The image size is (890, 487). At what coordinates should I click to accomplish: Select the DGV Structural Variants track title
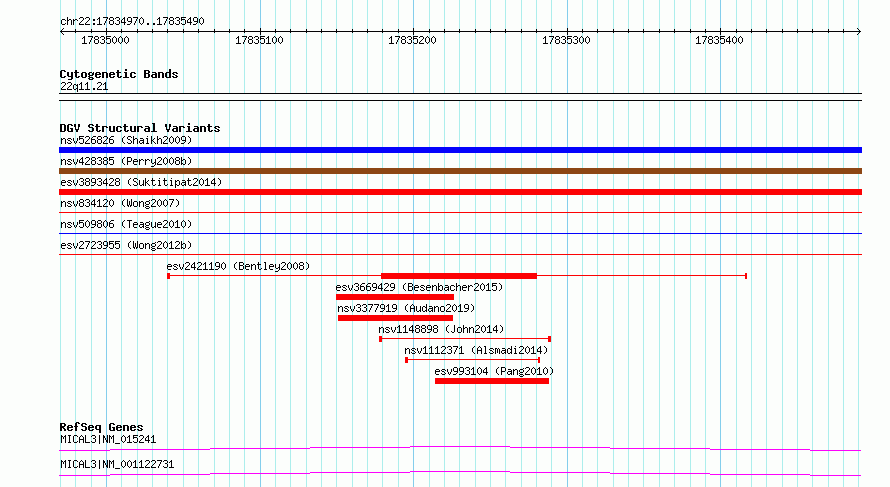[x=140, y=128]
